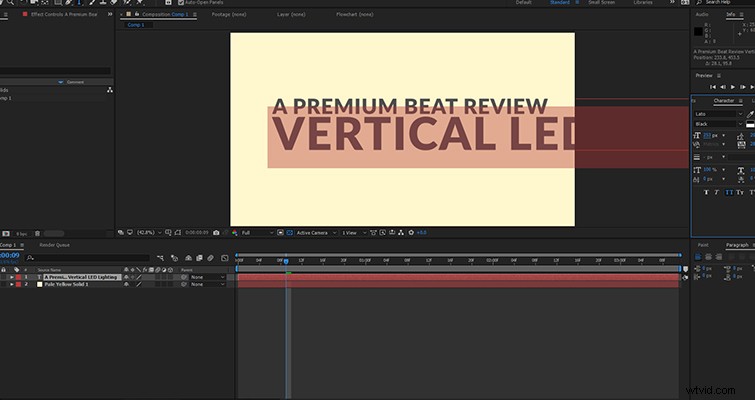Open the kerning dropdown arrow
Image resolution: width=755 pixels, height=400 pixels.
click(x=723, y=144)
